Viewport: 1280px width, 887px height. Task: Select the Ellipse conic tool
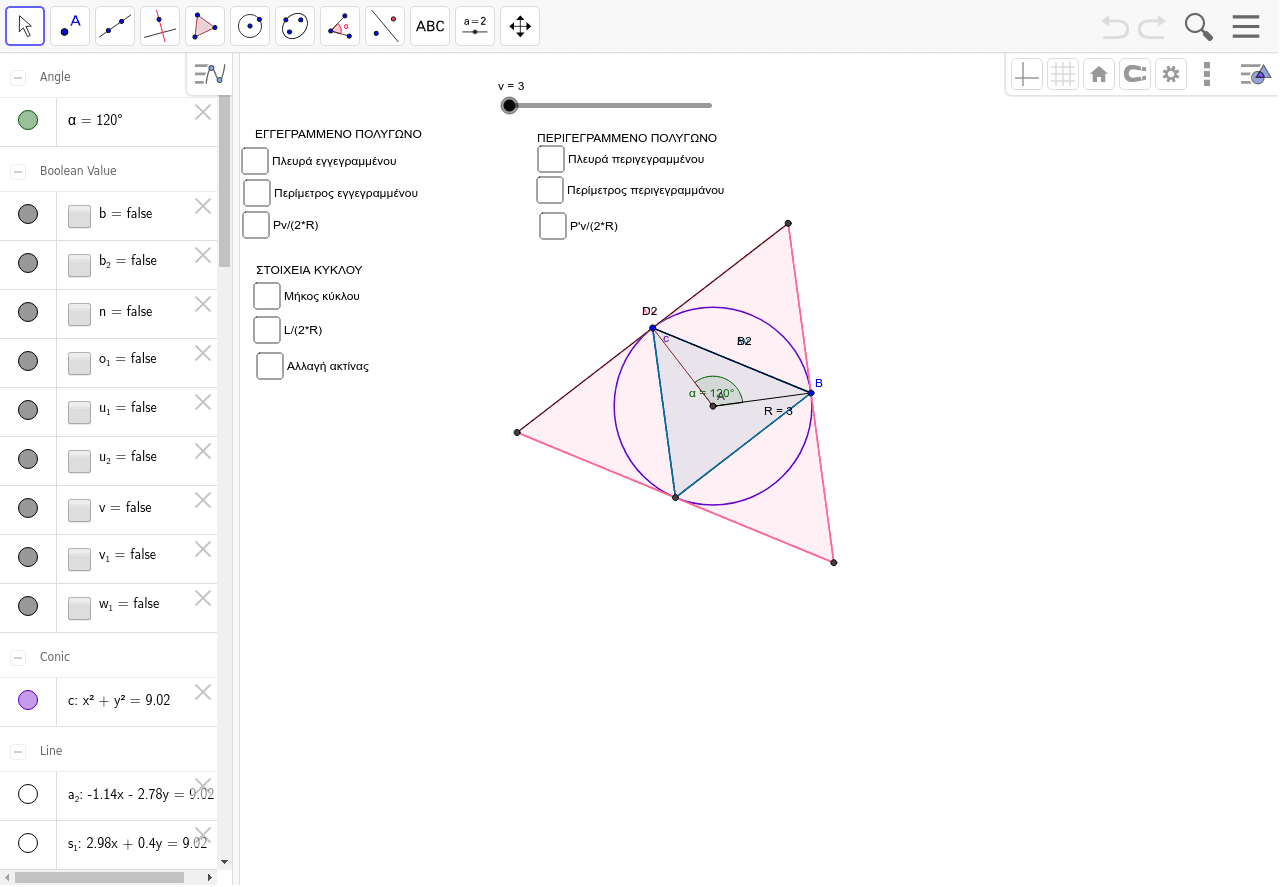click(295, 26)
